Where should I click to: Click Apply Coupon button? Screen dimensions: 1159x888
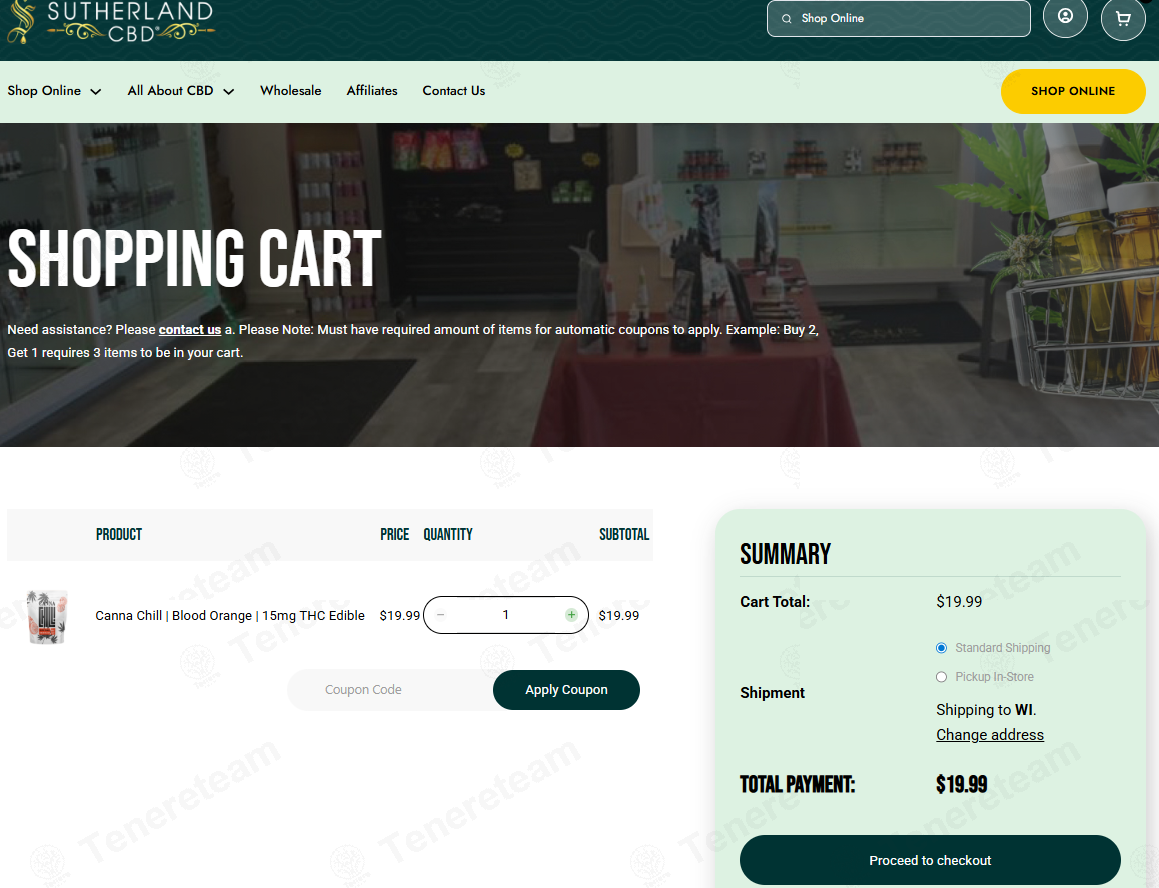[x=566, y=690]
